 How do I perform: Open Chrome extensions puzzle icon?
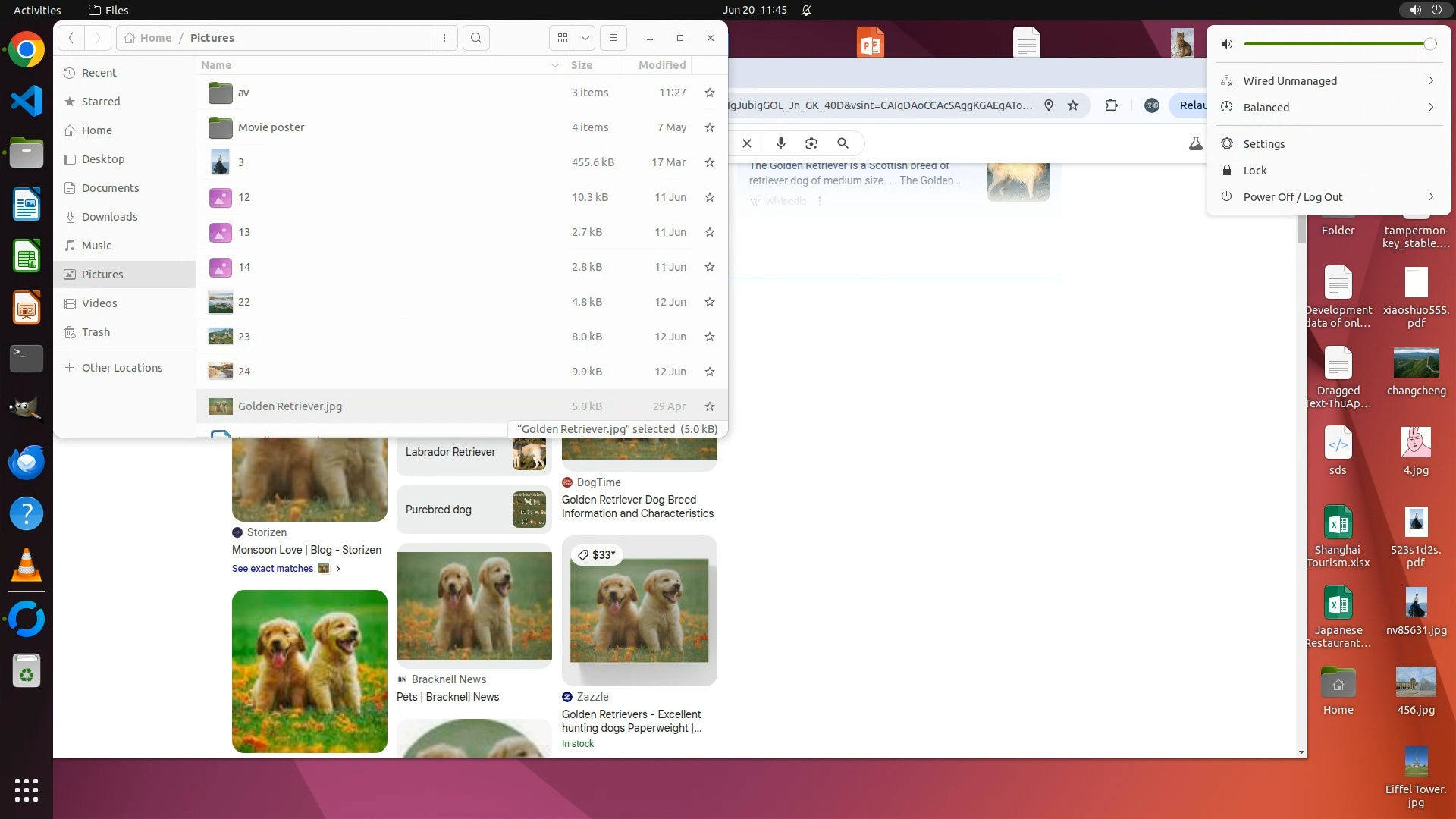(1111, 105)
